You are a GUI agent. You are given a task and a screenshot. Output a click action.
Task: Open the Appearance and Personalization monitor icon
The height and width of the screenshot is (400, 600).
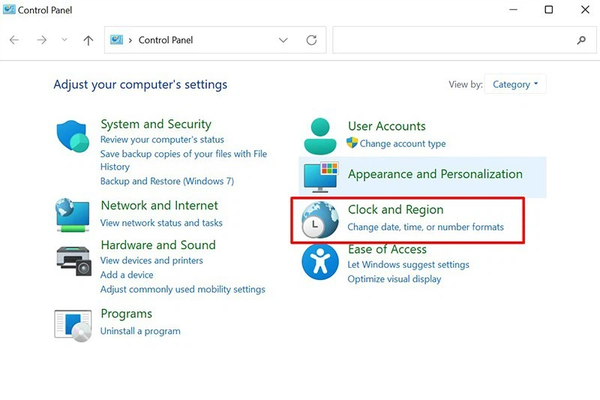(322, 177)
